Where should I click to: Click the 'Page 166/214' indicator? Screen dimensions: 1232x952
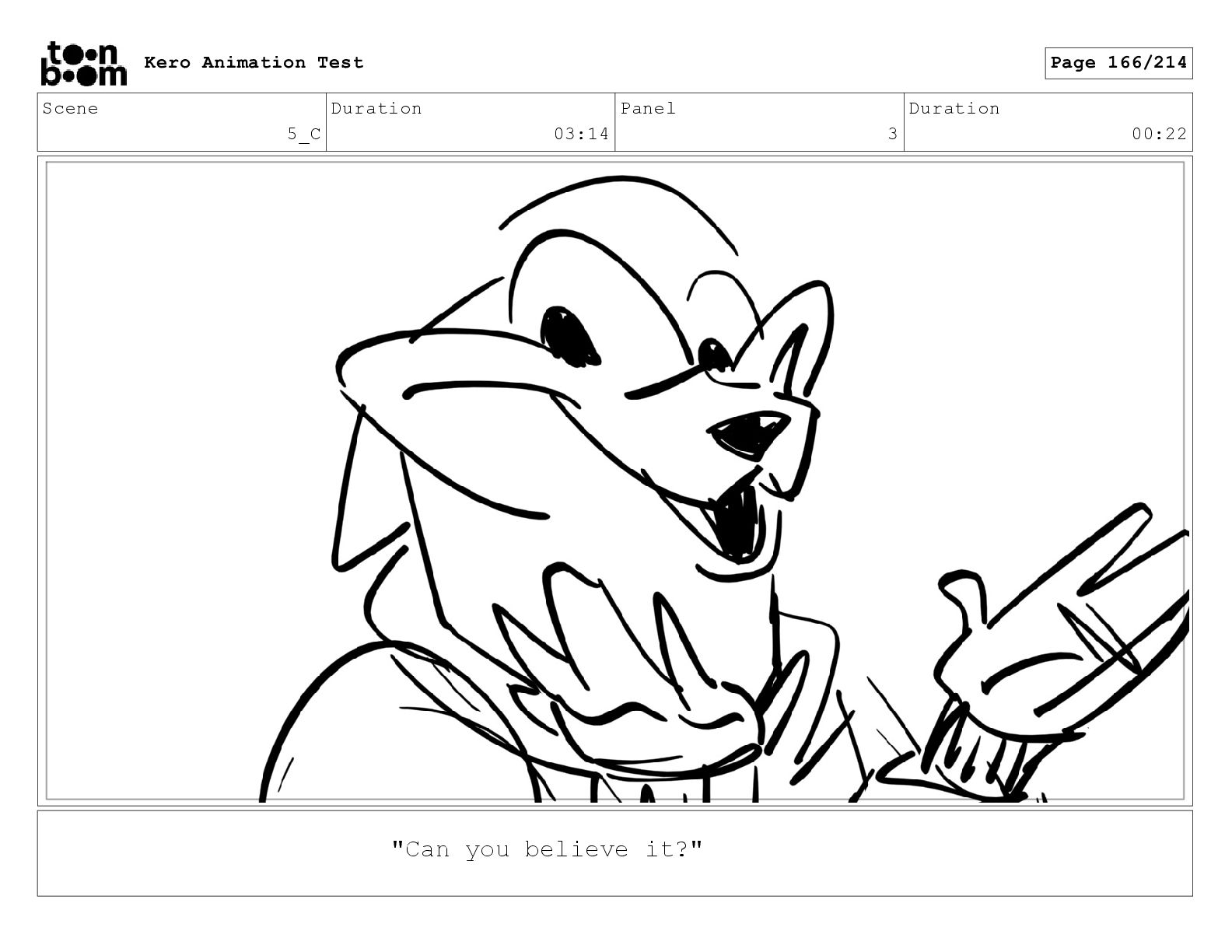coord(1118,63)
